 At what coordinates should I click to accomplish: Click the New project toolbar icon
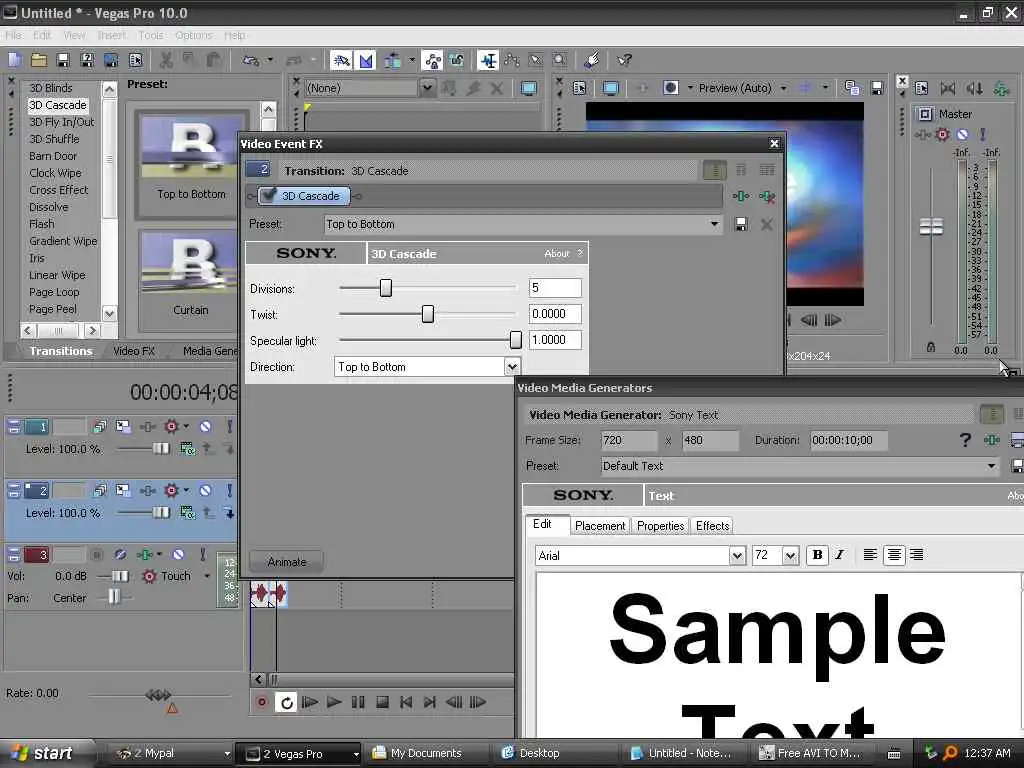coord(15,61)
